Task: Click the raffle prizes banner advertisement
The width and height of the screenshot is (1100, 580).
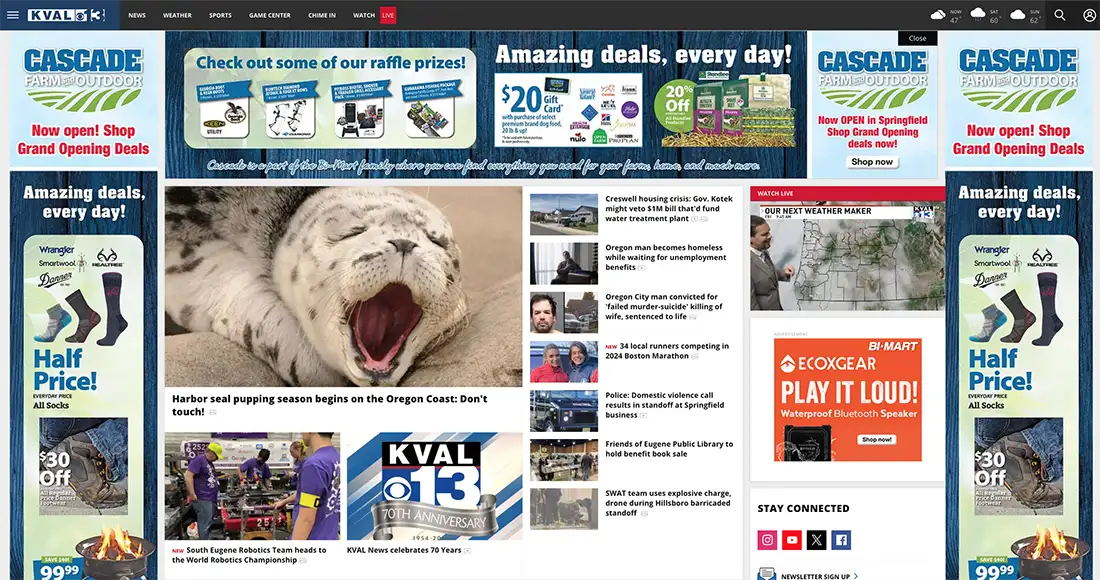Action: tap(330, 98)
